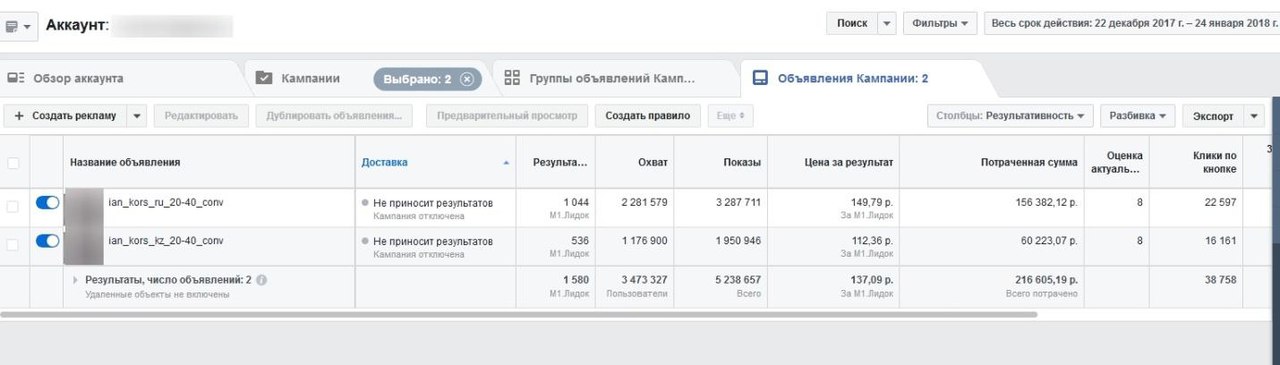Click the horizontal scrollbar under the table
This screenshot has height=365, width=1280.
tap(519, 314)
